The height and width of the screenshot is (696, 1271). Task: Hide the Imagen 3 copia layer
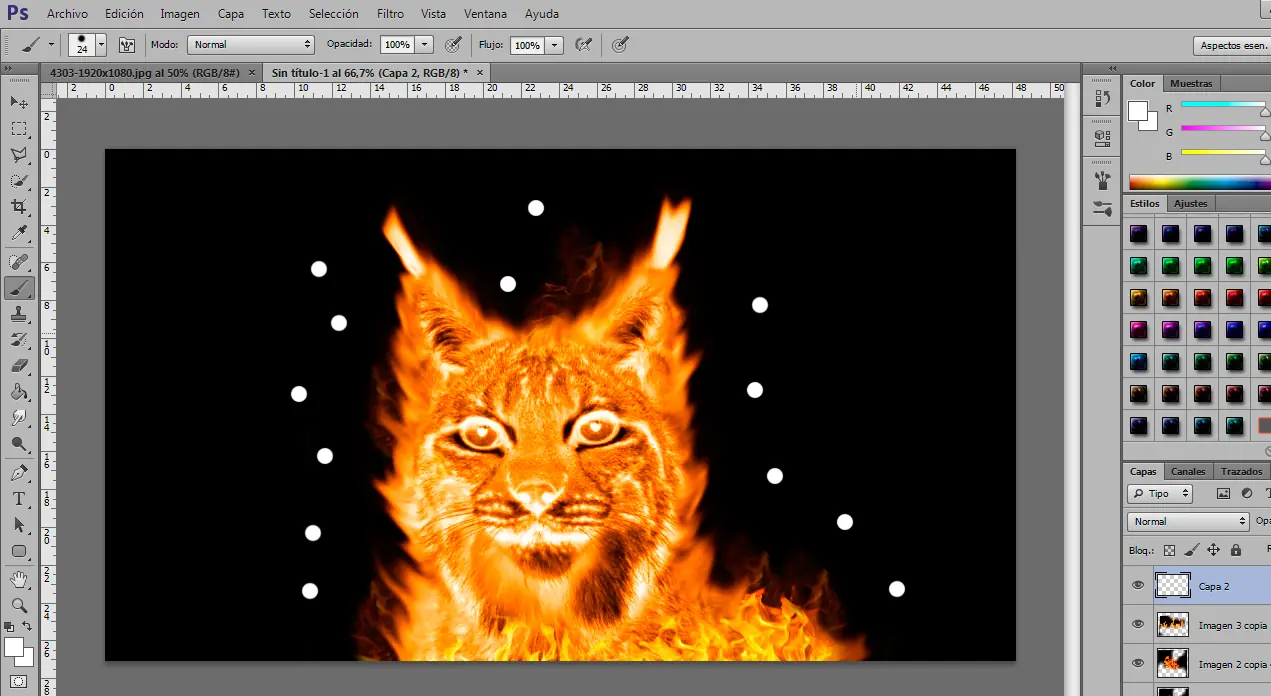coord(1138,624)
